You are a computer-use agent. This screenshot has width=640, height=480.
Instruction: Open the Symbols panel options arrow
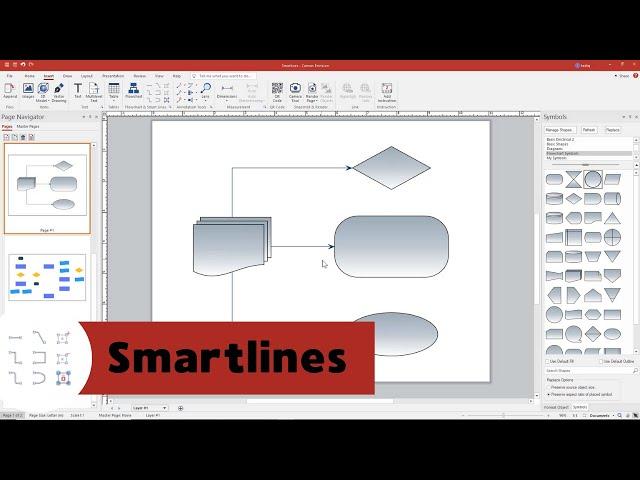click(x=624, y=117)
